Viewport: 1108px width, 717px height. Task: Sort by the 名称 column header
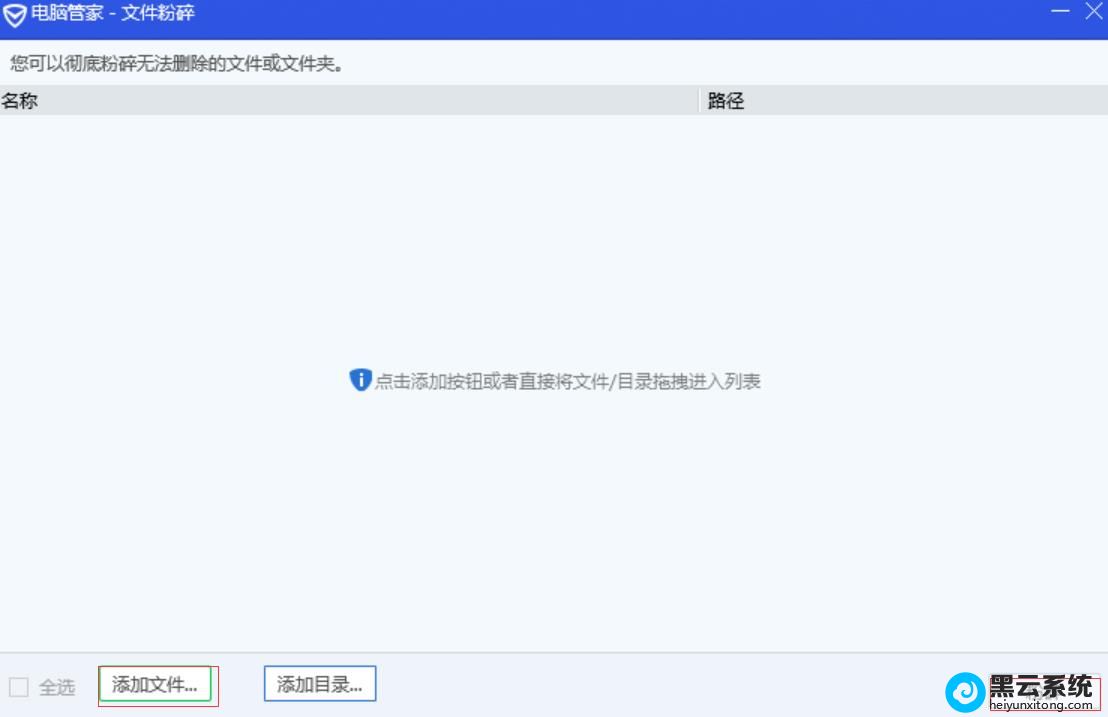[20, 101]
